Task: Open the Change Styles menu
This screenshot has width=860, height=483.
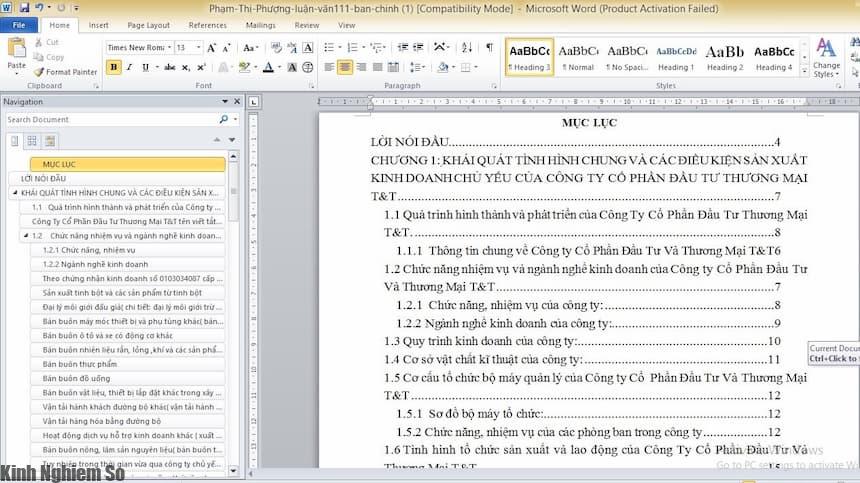Action: [x=826, y=57]
